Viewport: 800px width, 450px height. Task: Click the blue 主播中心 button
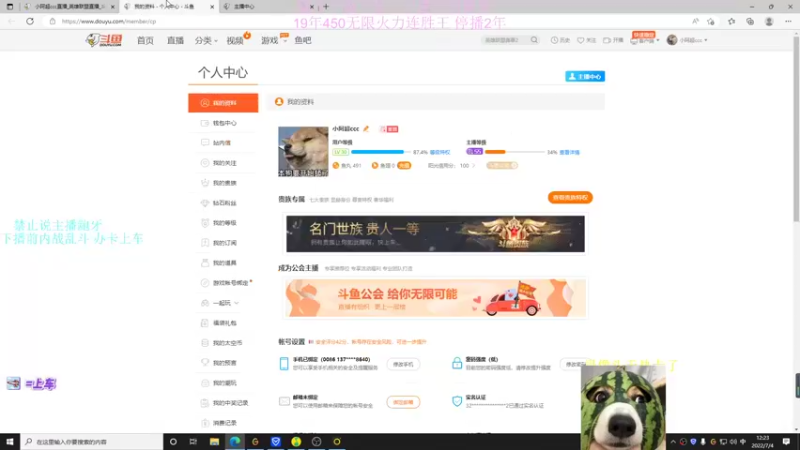(585, 77)
